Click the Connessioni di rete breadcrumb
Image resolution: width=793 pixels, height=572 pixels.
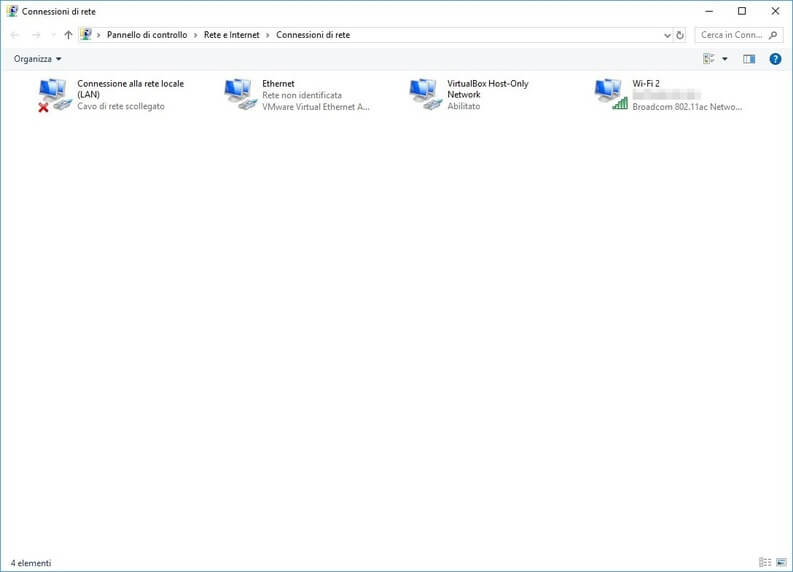(313, 35)
